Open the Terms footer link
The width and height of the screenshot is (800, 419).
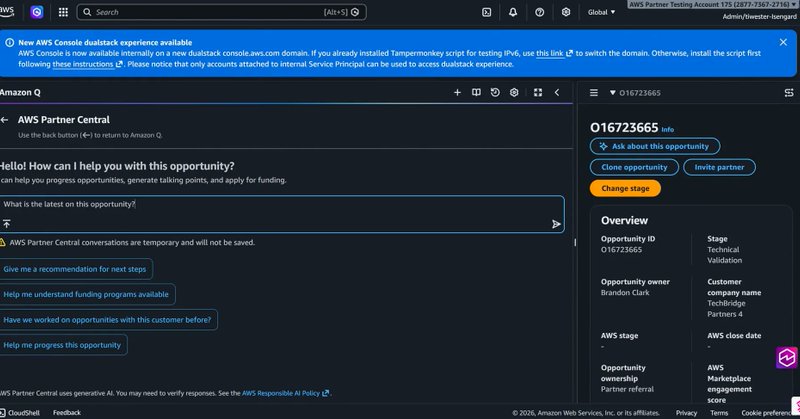coord(719,413)
